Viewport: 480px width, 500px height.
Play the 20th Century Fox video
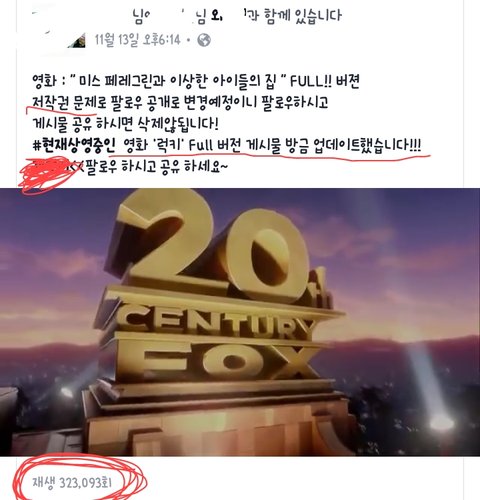[x=240, y=322]
